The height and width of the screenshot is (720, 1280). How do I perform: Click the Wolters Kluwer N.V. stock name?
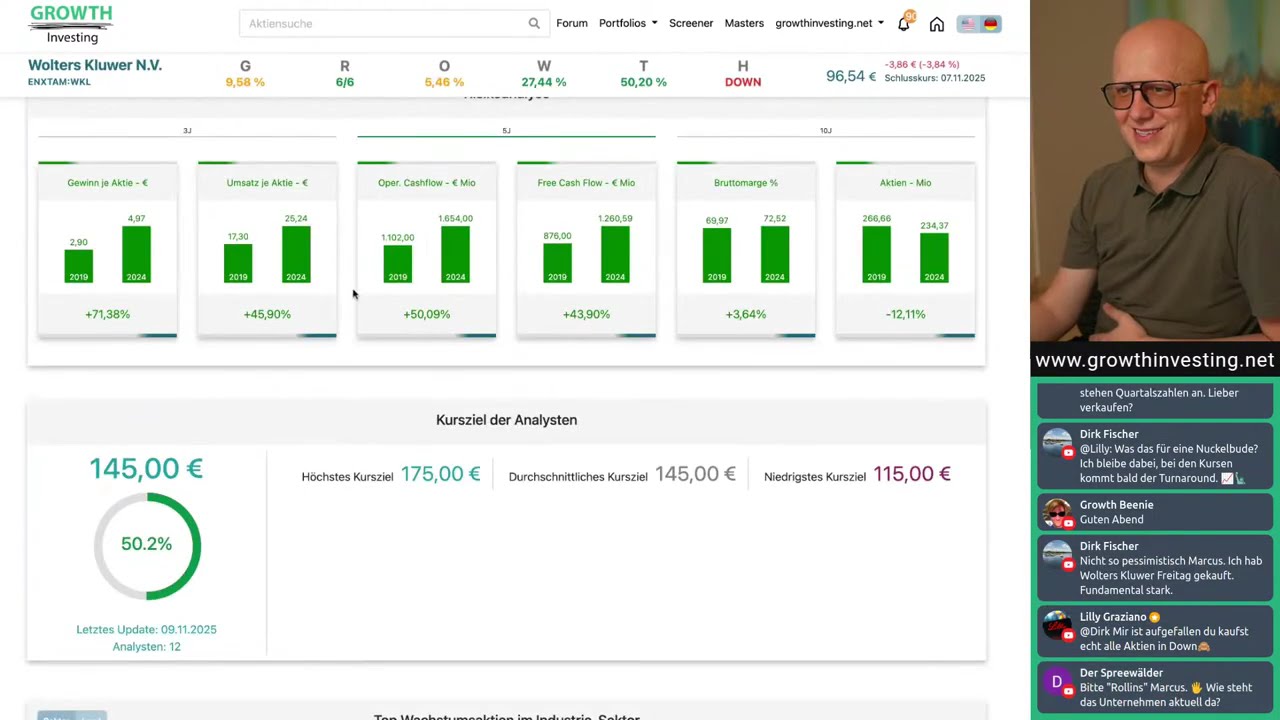95,65
